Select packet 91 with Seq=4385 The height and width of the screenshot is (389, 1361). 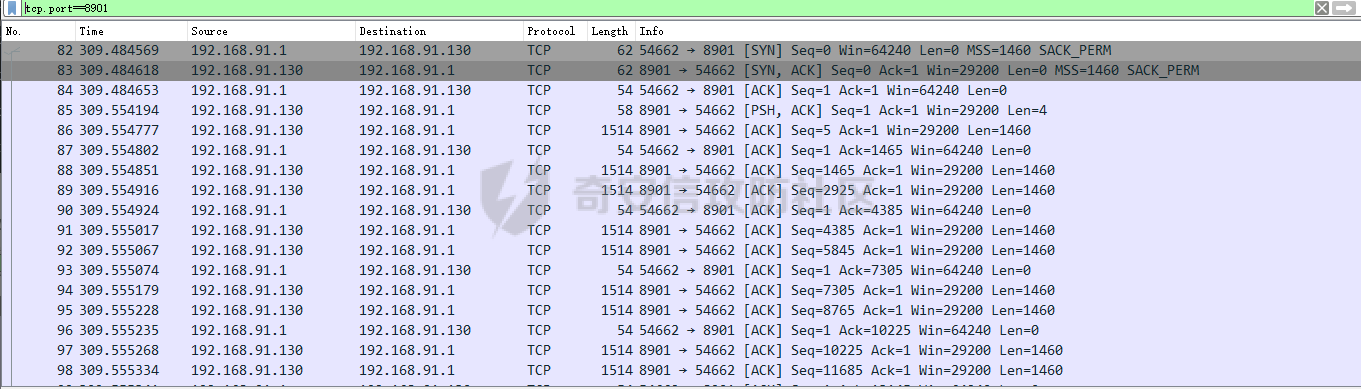pos(680,230)
